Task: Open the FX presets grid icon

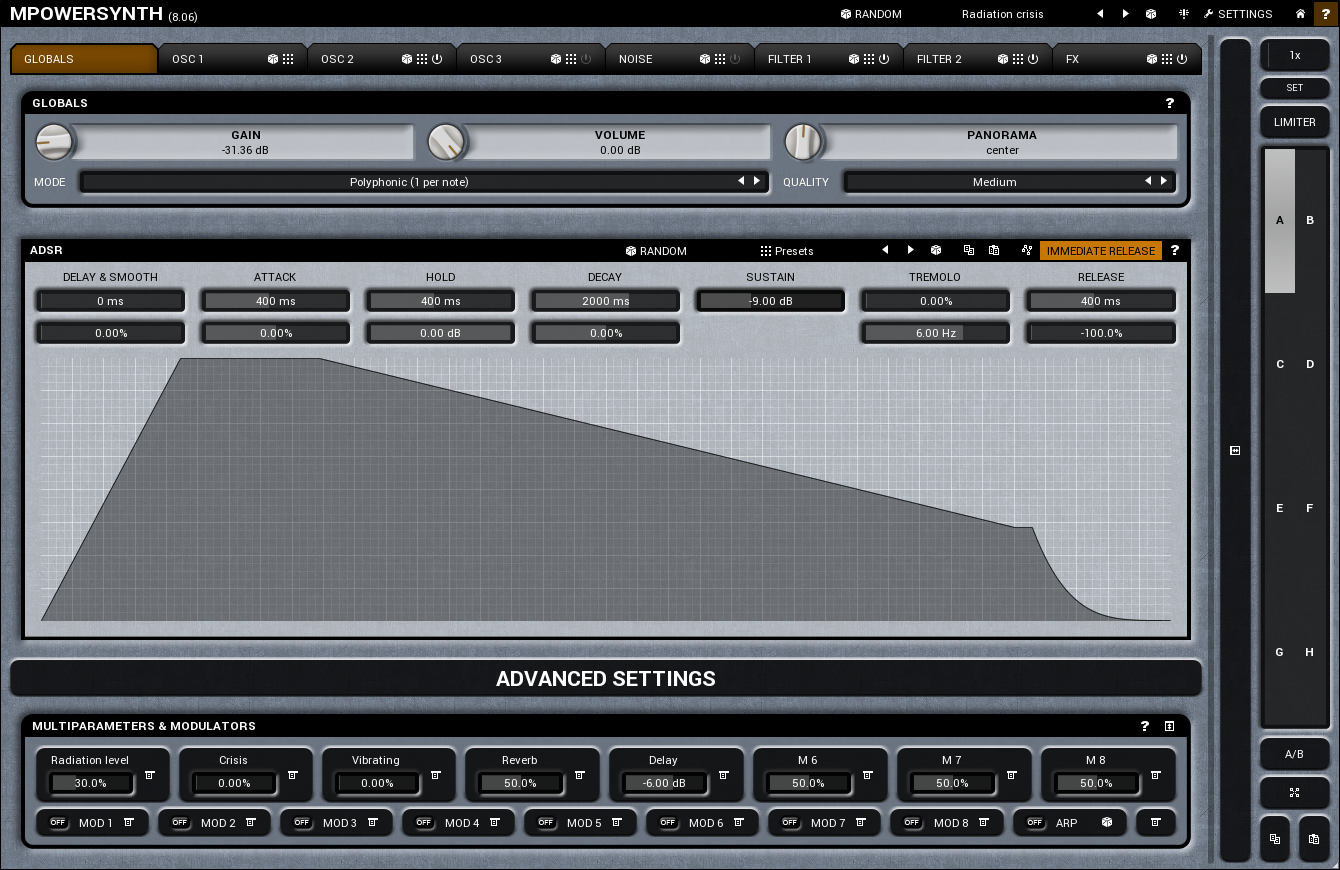Action: 1167,59
